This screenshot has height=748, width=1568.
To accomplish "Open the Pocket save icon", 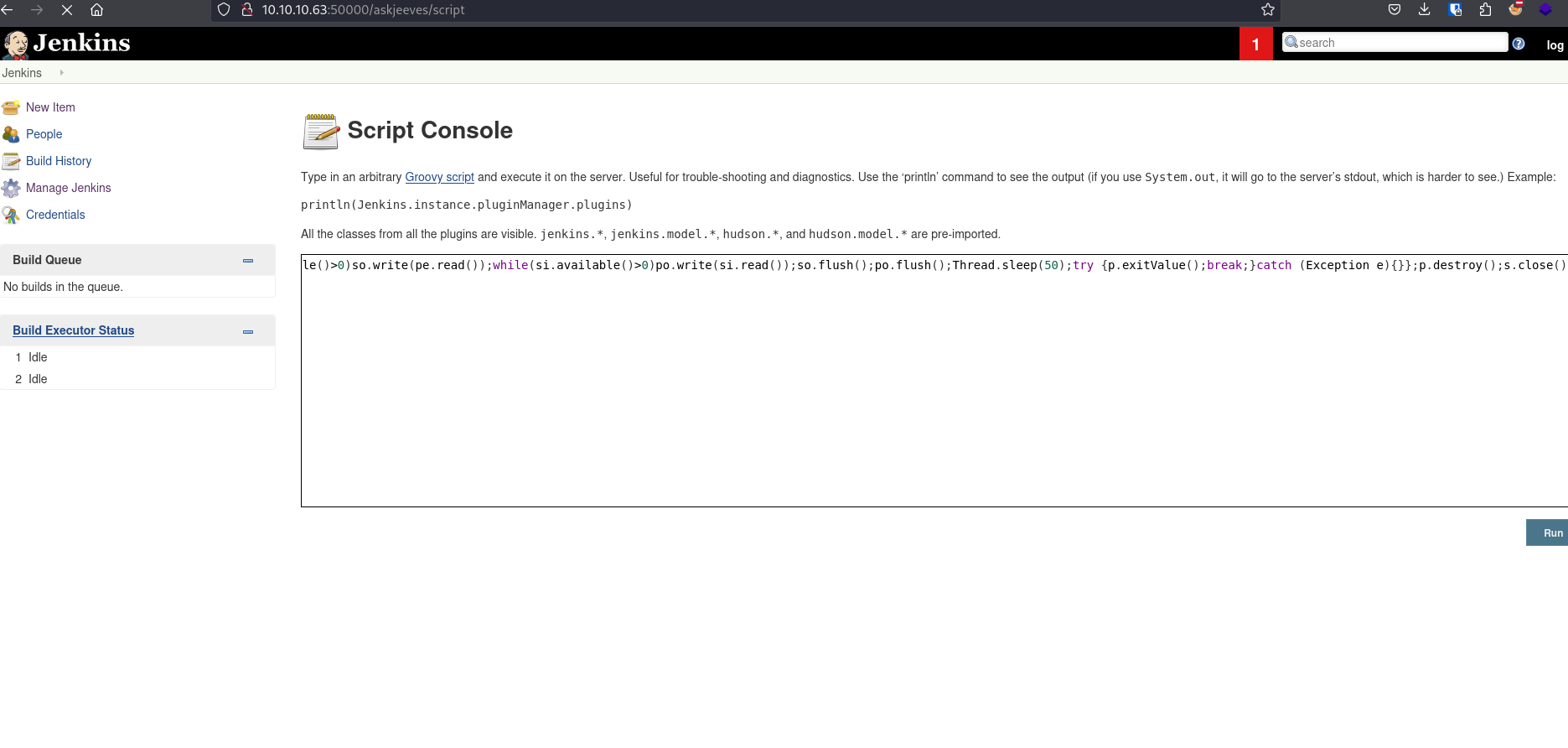I will coord(1395,10).
